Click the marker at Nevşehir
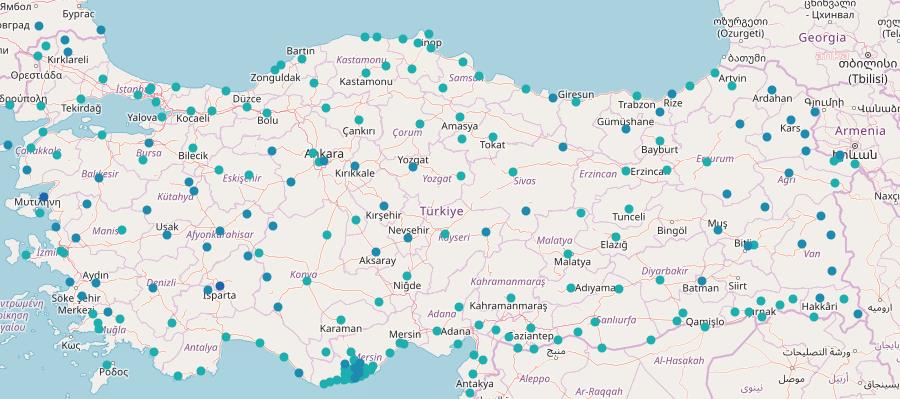 (x=408, y=237)
